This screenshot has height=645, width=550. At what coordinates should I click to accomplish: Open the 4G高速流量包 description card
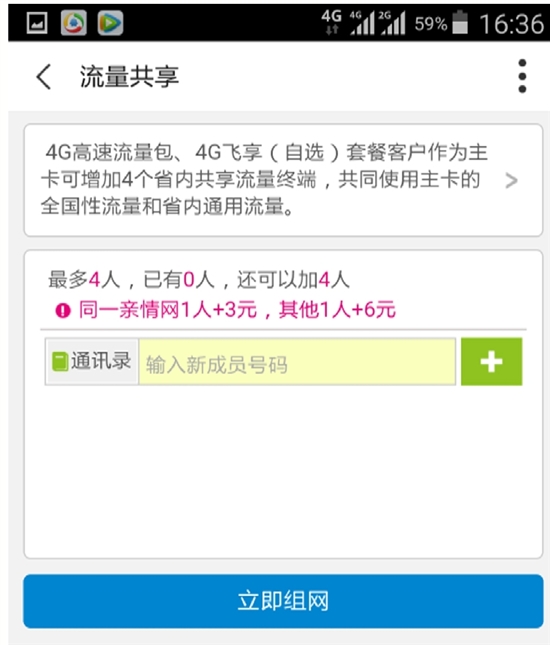click(283, 180)
